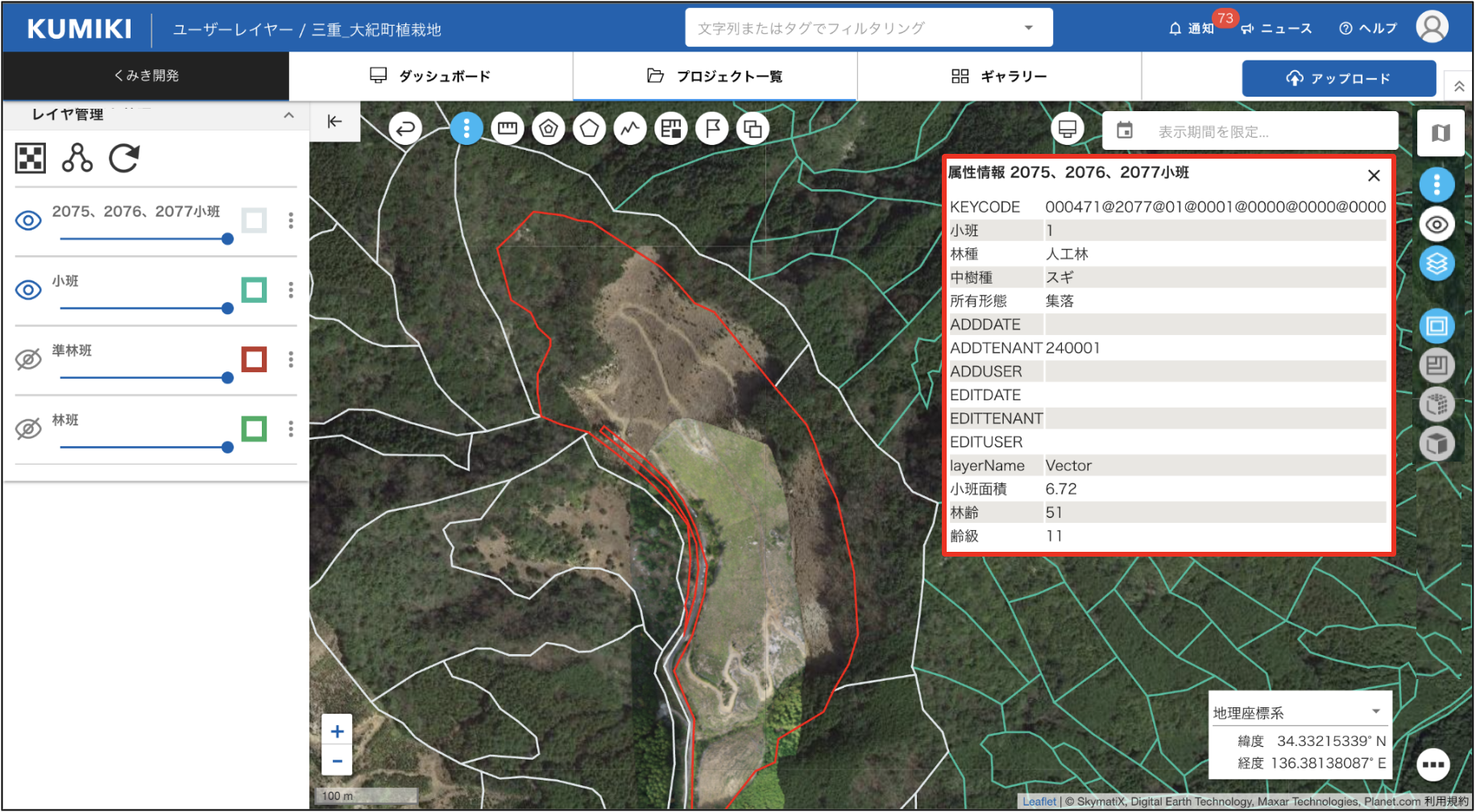Collapse the レイヤ管理 panel

[288, 115]
